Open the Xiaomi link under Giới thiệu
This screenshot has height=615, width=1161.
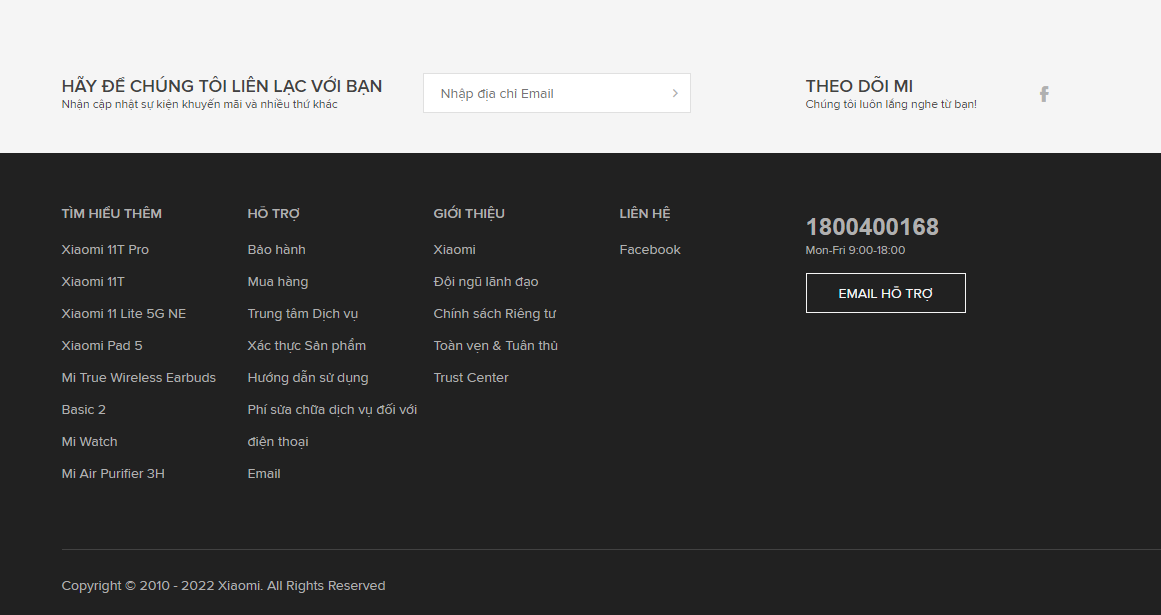click(455, 249)
